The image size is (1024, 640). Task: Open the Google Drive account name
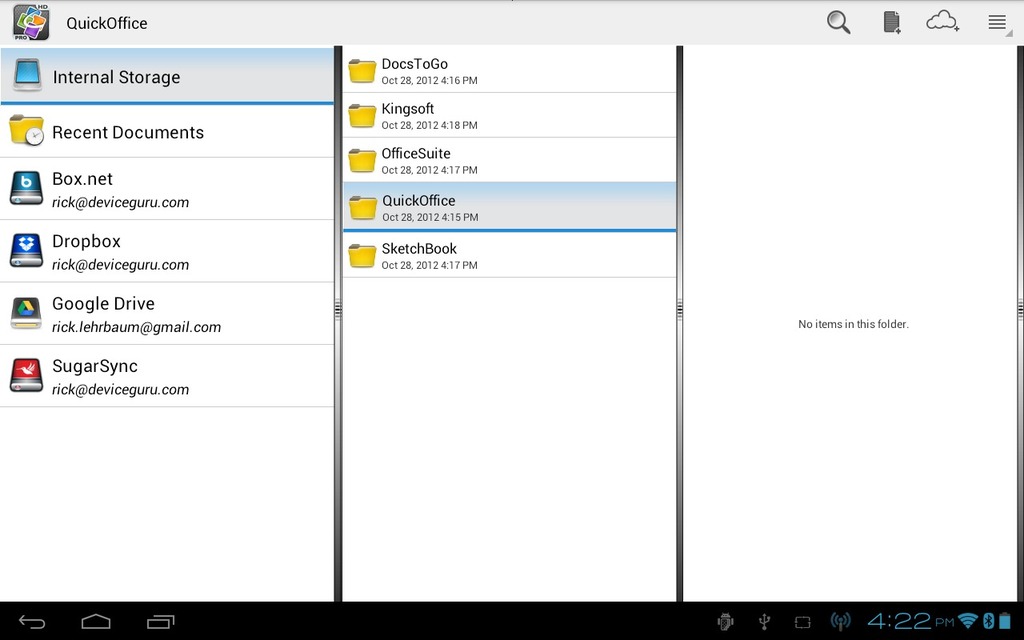(103, 304)
